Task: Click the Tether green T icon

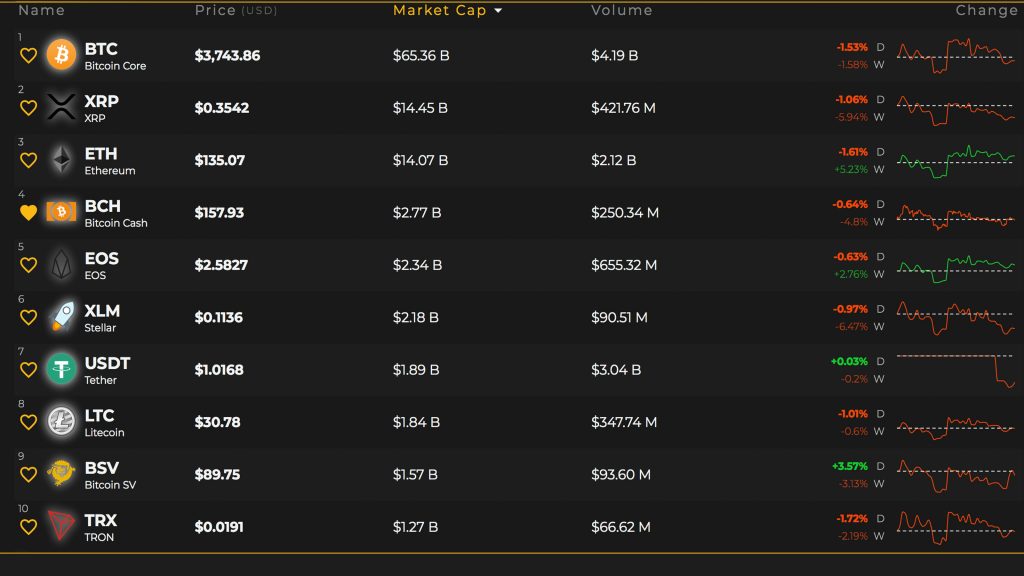Action: [61, 369]
